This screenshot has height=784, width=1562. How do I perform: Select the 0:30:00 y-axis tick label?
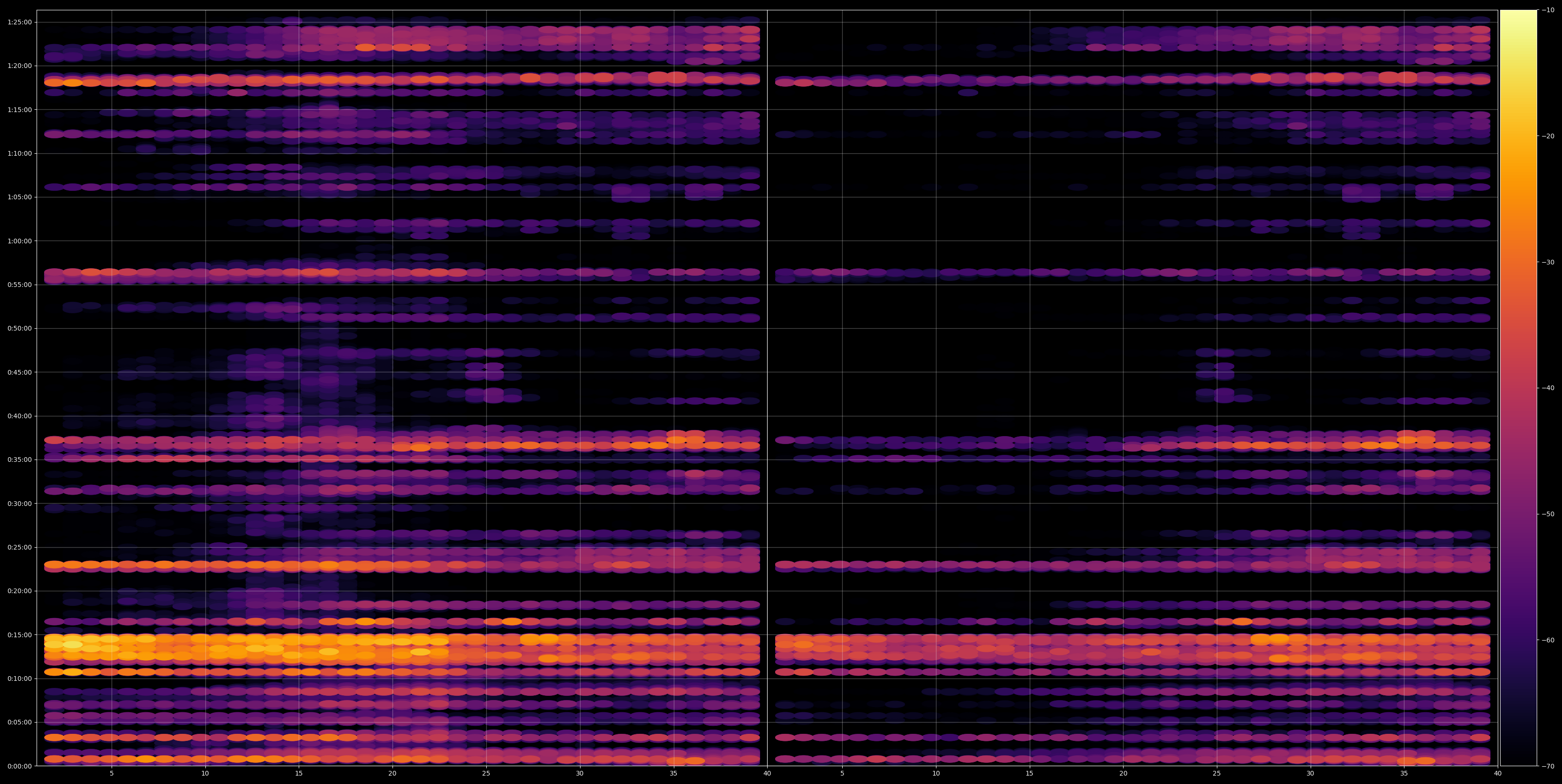[19, 504]
